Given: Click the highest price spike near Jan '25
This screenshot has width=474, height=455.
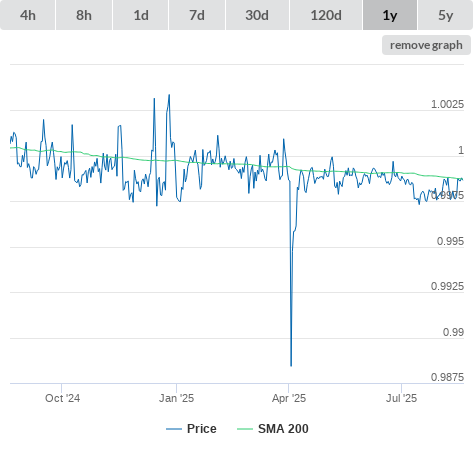Looking at the screenshot, I should pyautogui.click(x=169, y=95).
